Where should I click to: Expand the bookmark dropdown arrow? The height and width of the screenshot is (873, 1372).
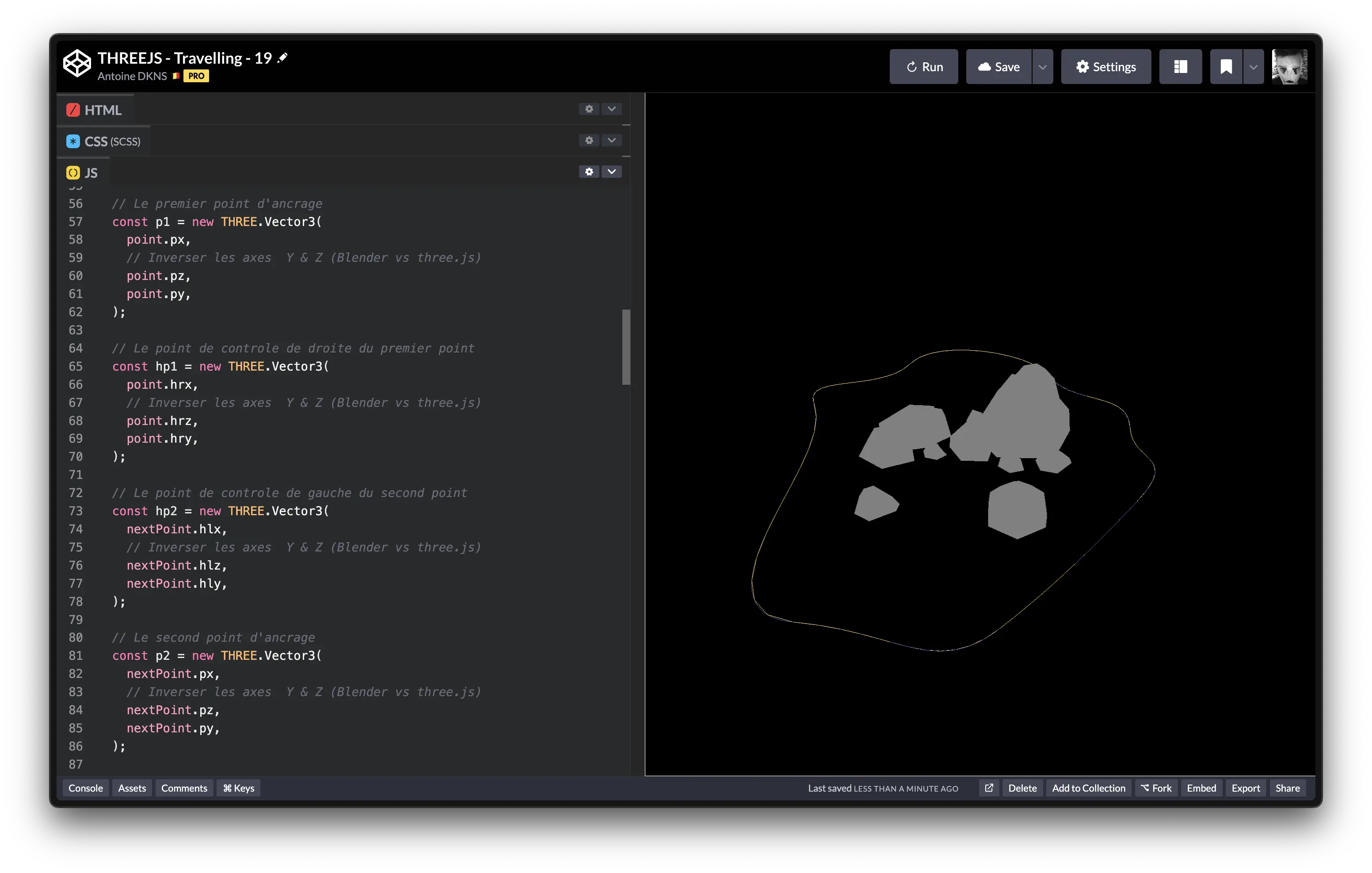[1253, 67]
